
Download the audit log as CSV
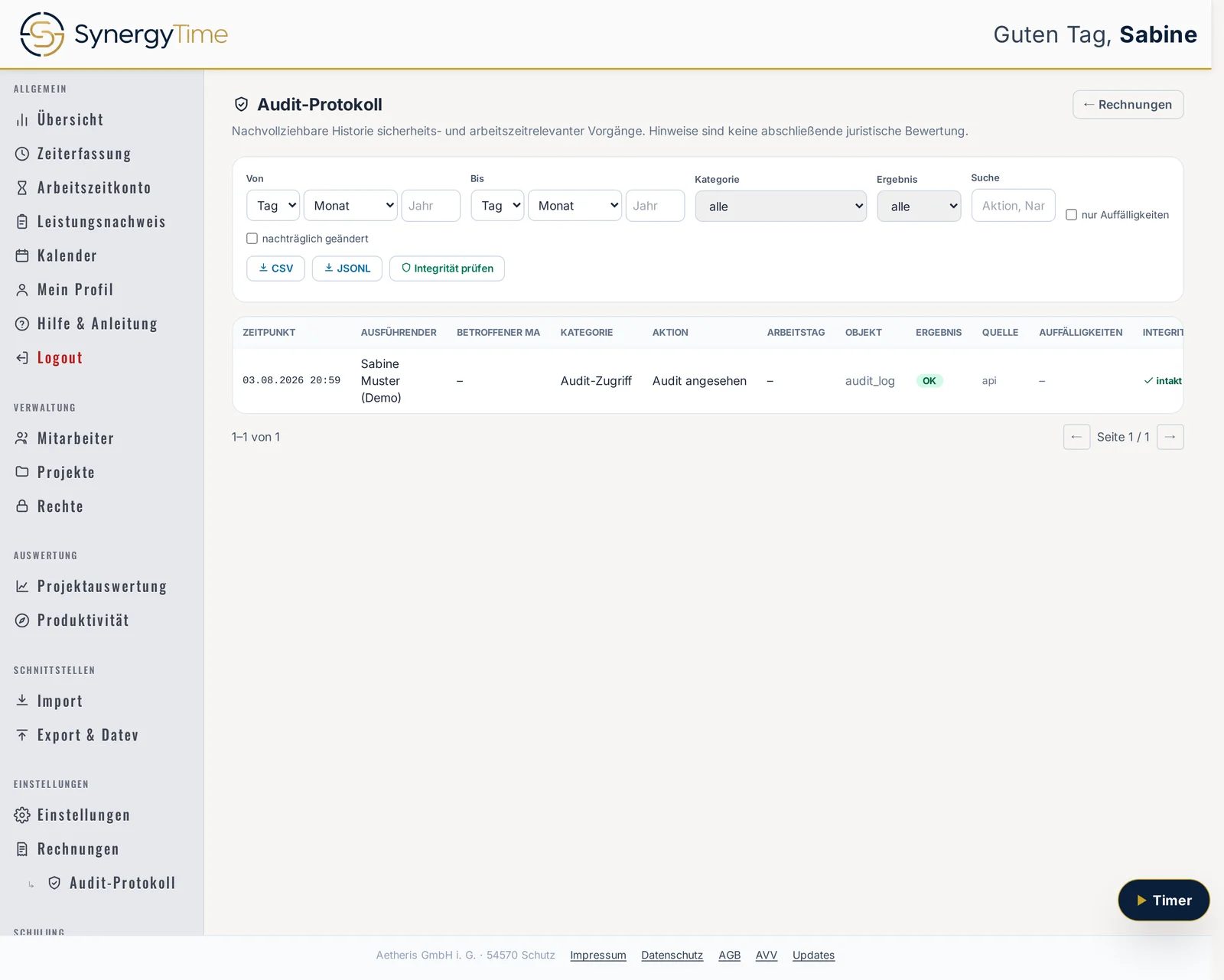275,269
